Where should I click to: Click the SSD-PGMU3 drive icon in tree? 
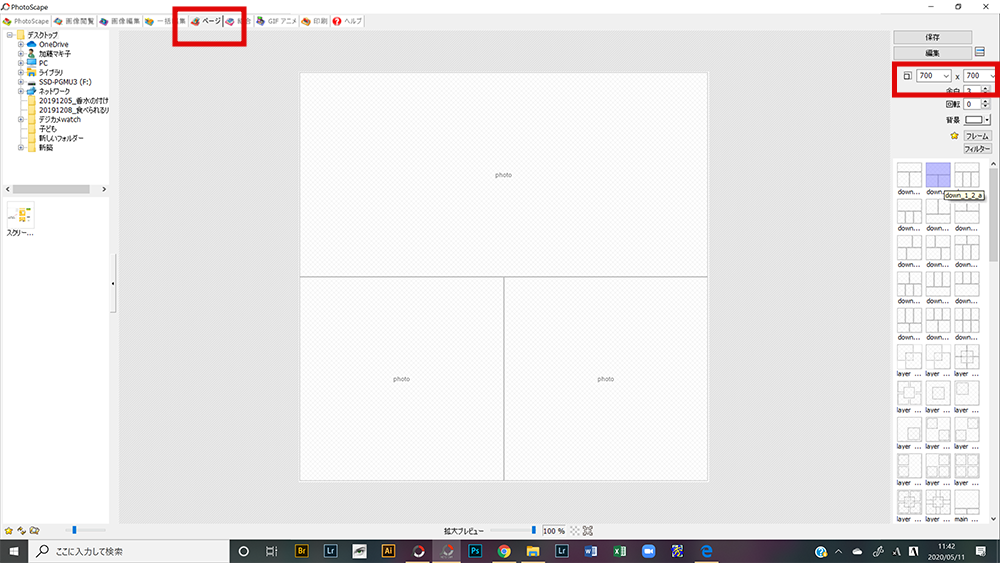tap(31, 82)
